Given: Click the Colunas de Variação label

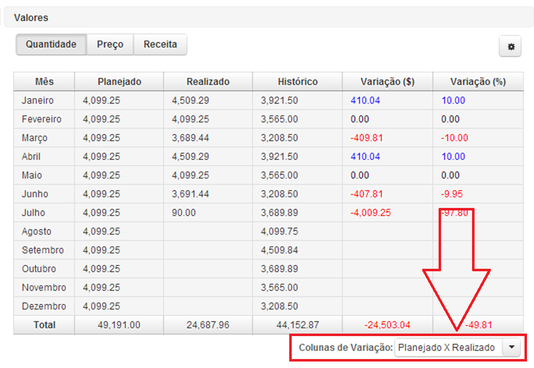Looking at the screenshot, I should tap(346, 348).
